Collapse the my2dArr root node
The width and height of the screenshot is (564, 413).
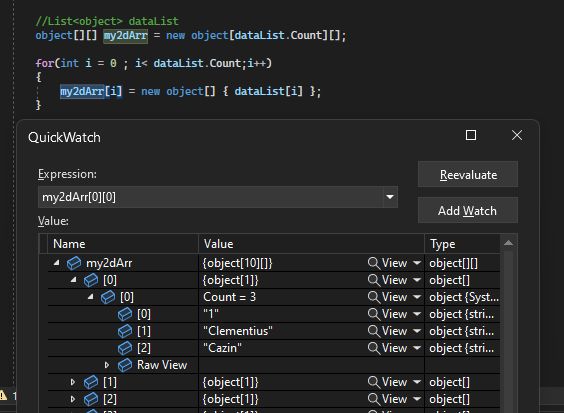[x=56, y=263]
